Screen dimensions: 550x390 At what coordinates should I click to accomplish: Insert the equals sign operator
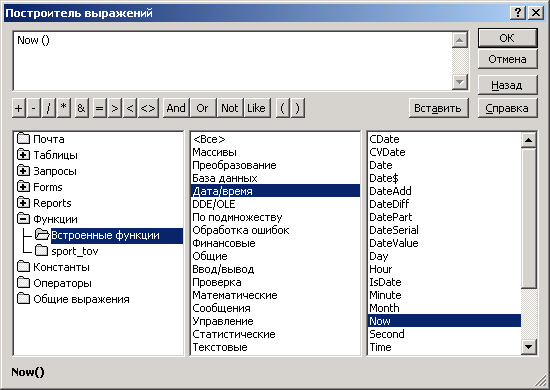[100, 108]
